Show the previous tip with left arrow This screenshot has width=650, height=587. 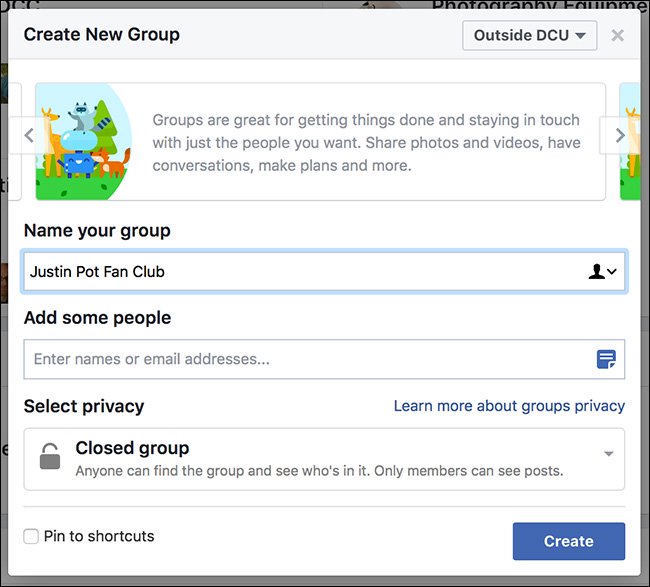29,136
